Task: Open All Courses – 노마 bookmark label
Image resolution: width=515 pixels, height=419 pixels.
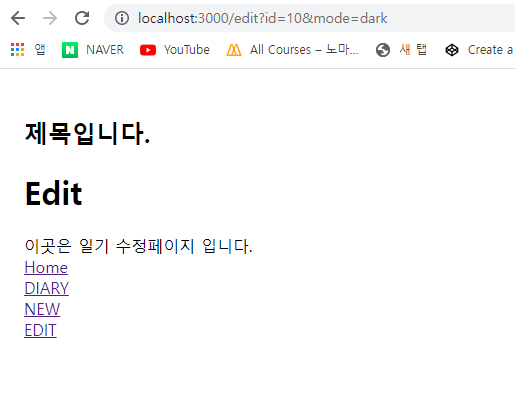Action: 304,50
